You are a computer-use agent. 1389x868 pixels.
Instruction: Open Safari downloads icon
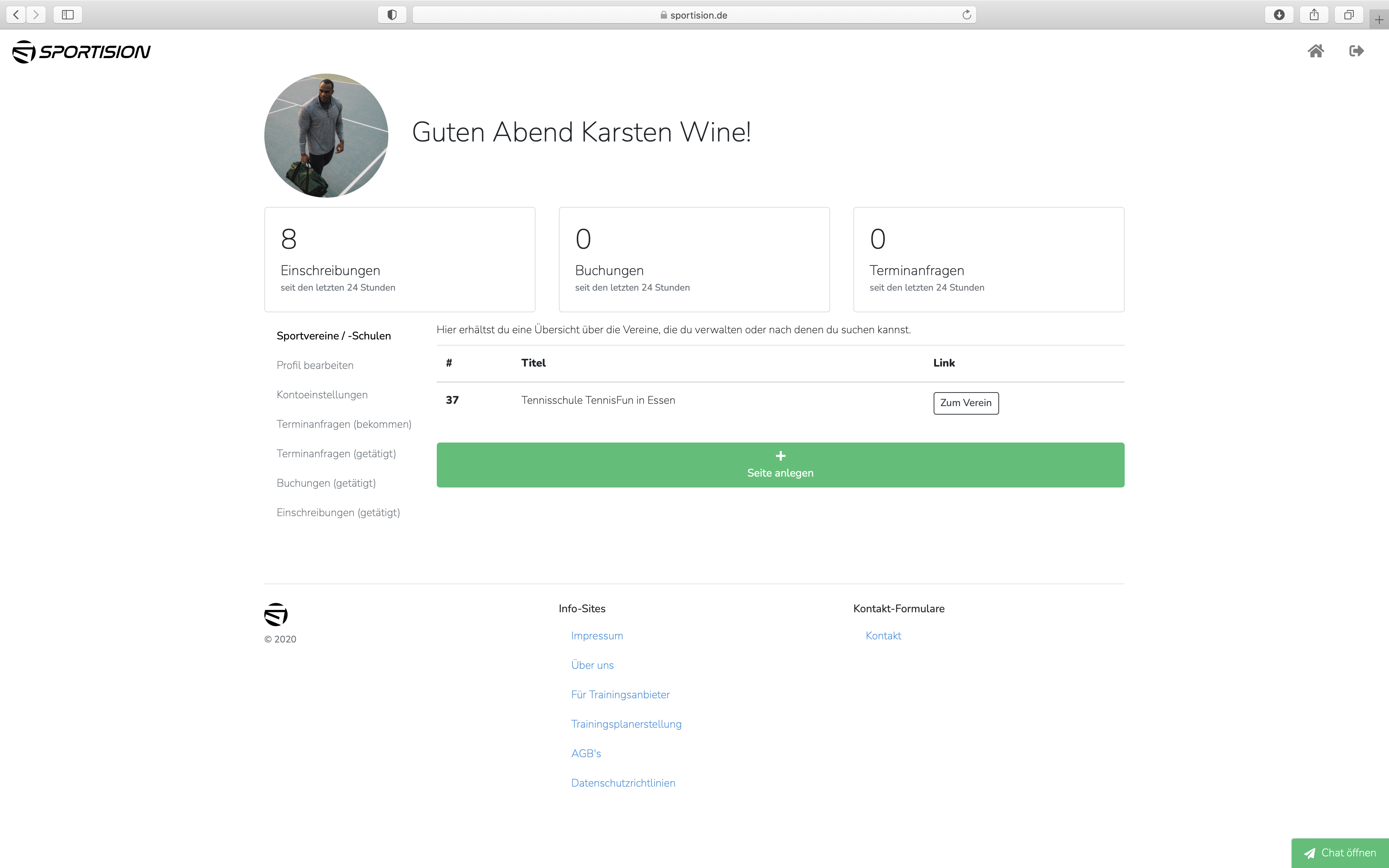click(x=1279, y=15)
